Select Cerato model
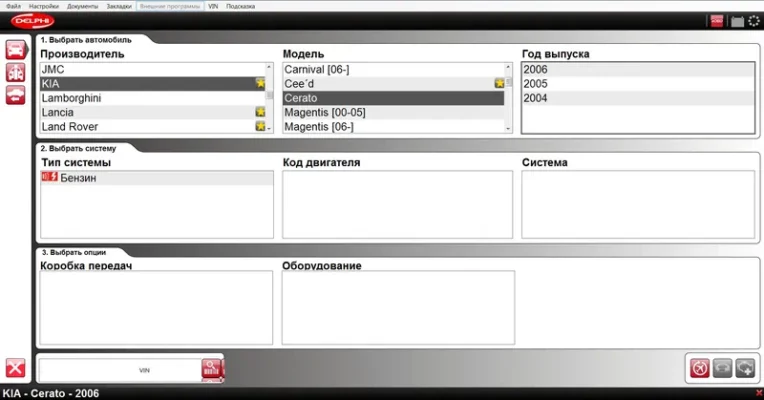 tap(393, 98)
